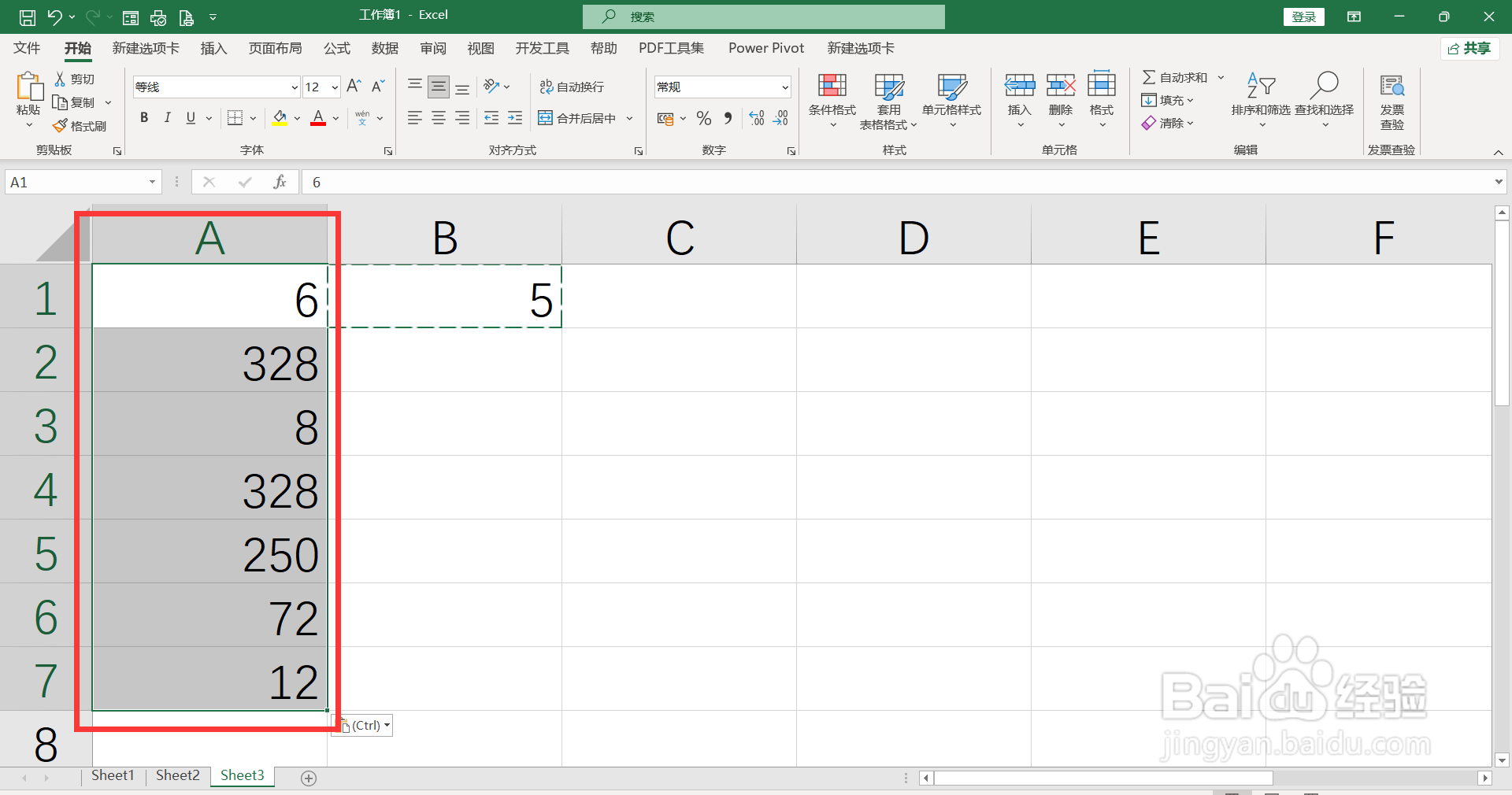Switch to Sheet1 tab

pos(113,776)
